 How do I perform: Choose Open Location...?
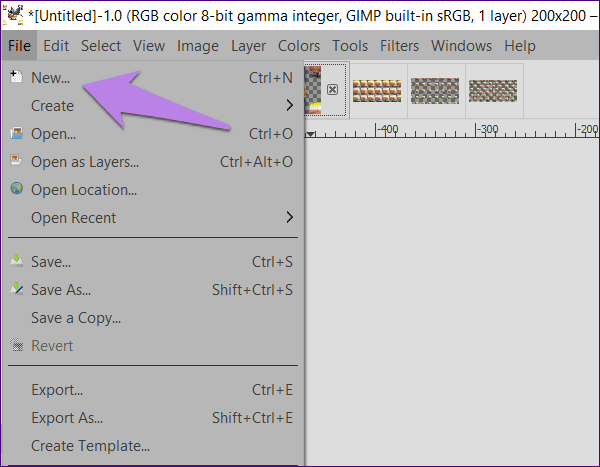[x=152, y=189]
